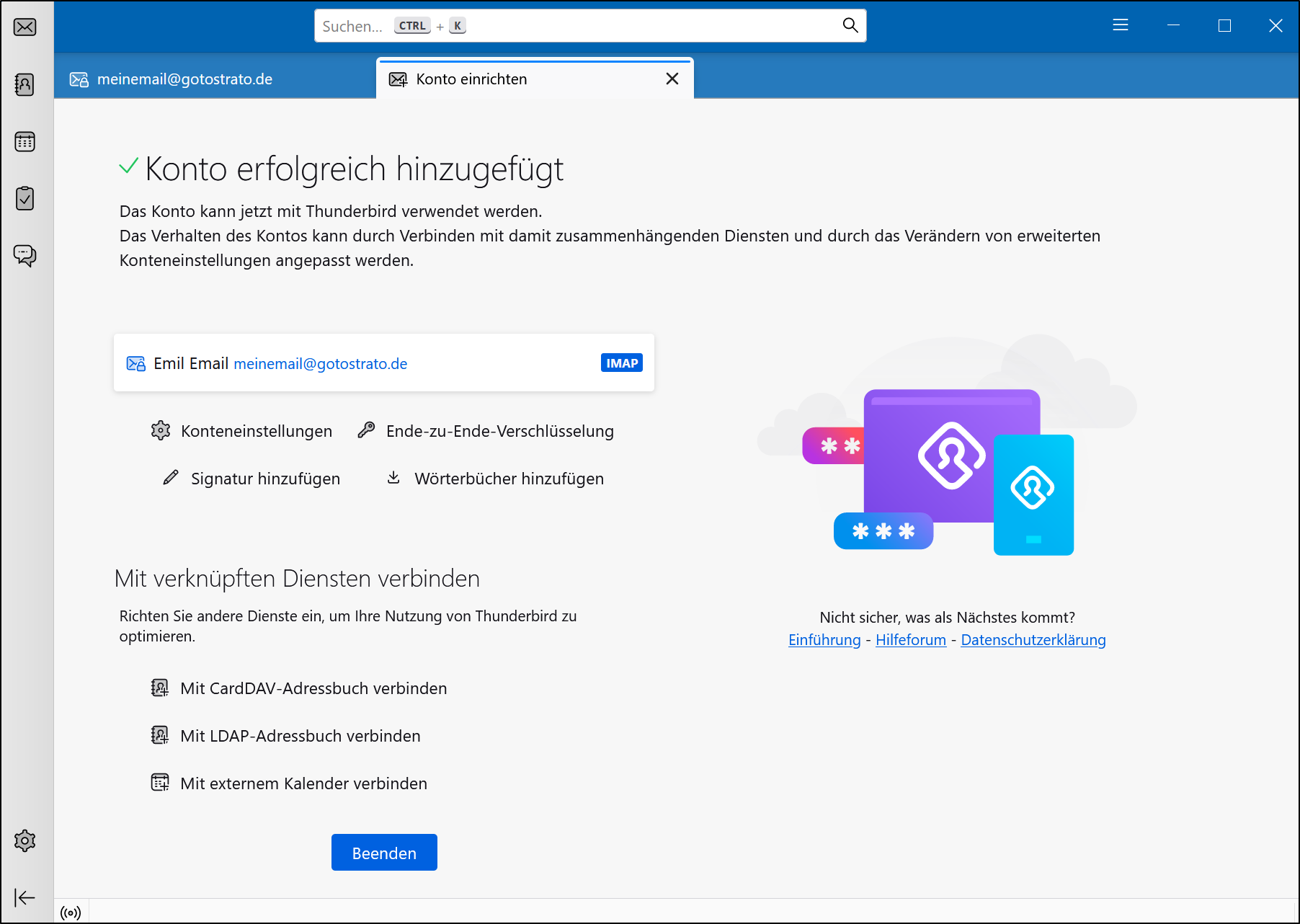The height and width of the screenshot is (924, 1300).
Task: Click Signatur hinzufügen
Action: (x=265, y=478)
